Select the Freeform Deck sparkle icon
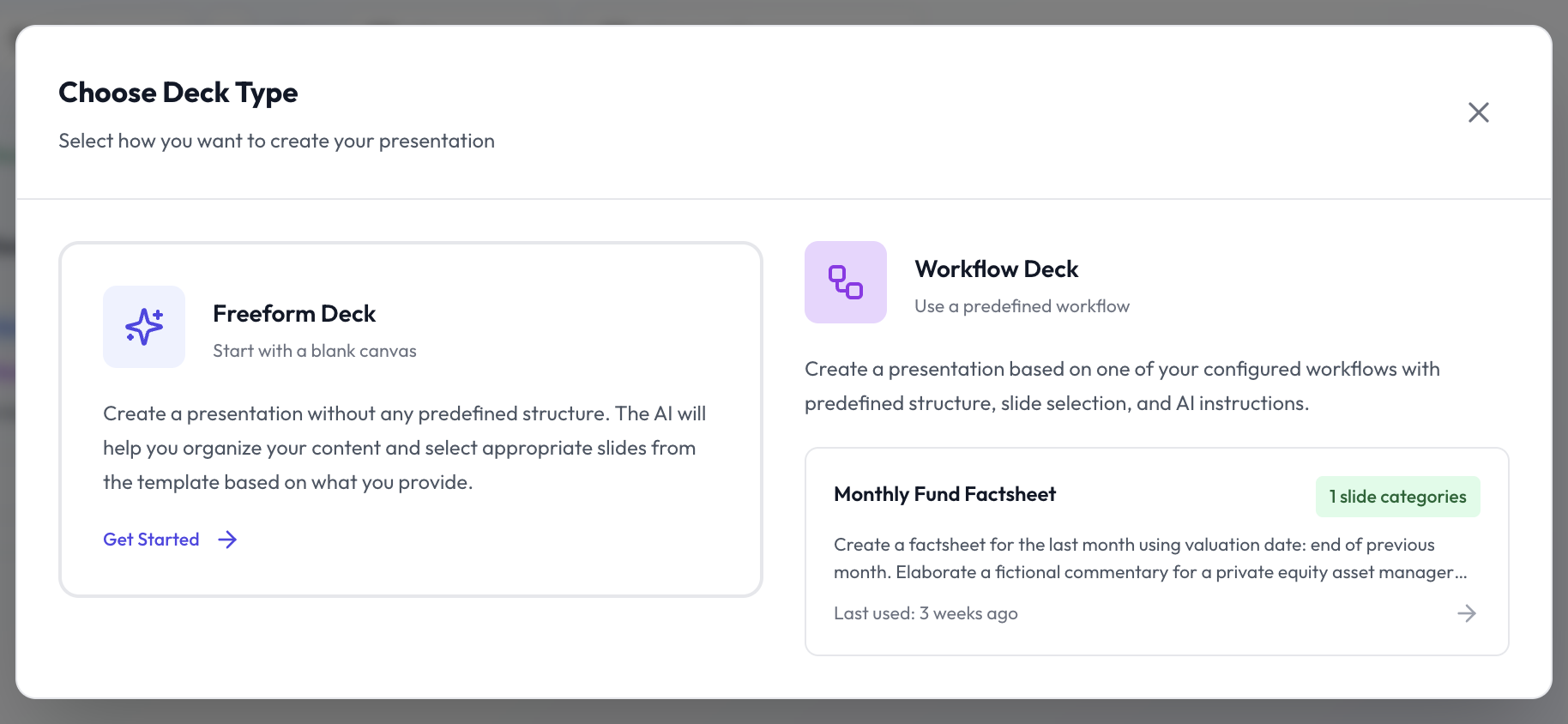This screenshot has height=724, width=1568. coord(144,327)
